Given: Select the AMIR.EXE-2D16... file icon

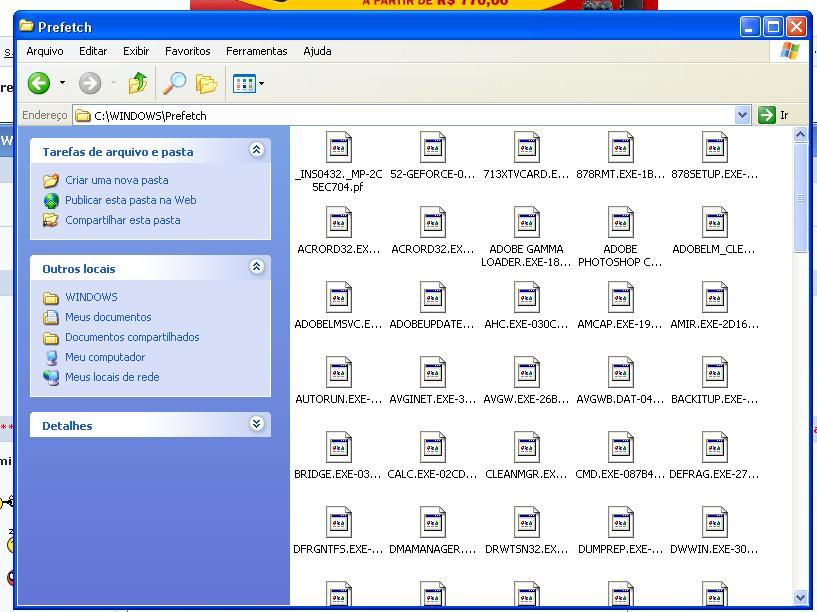Looking at the screenshot, I should (714, 297).
